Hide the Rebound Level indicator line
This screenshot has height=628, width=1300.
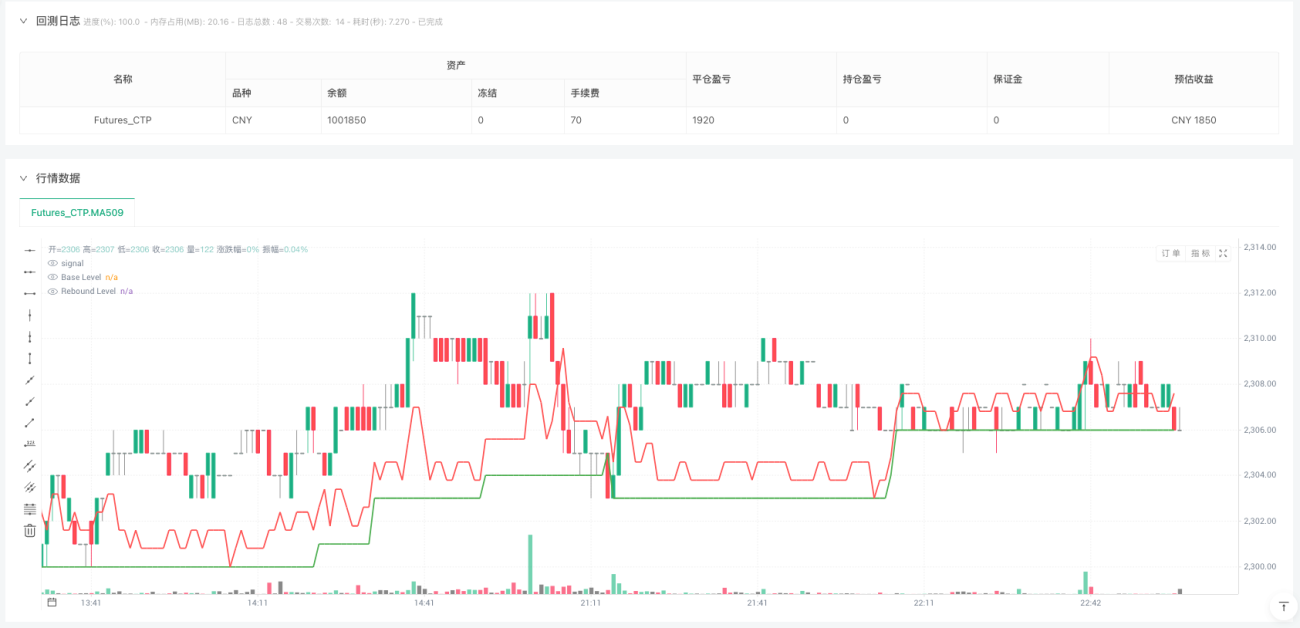coord(52,291)
